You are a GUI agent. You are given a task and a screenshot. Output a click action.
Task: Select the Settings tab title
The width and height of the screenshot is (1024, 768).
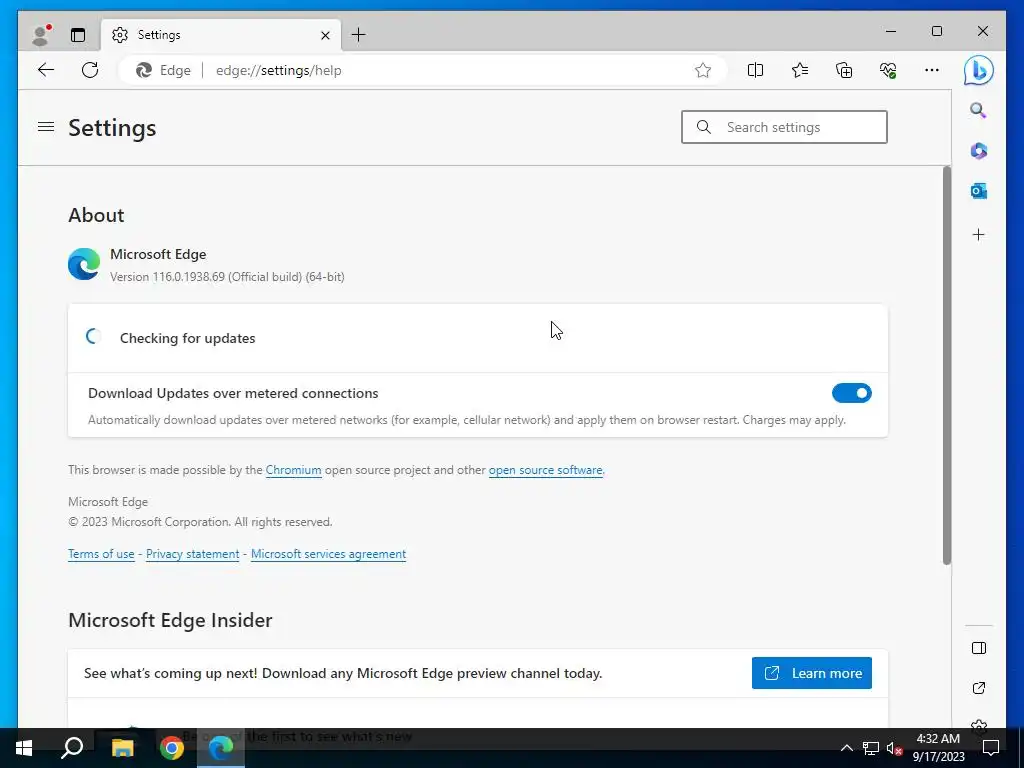point(159,35)
